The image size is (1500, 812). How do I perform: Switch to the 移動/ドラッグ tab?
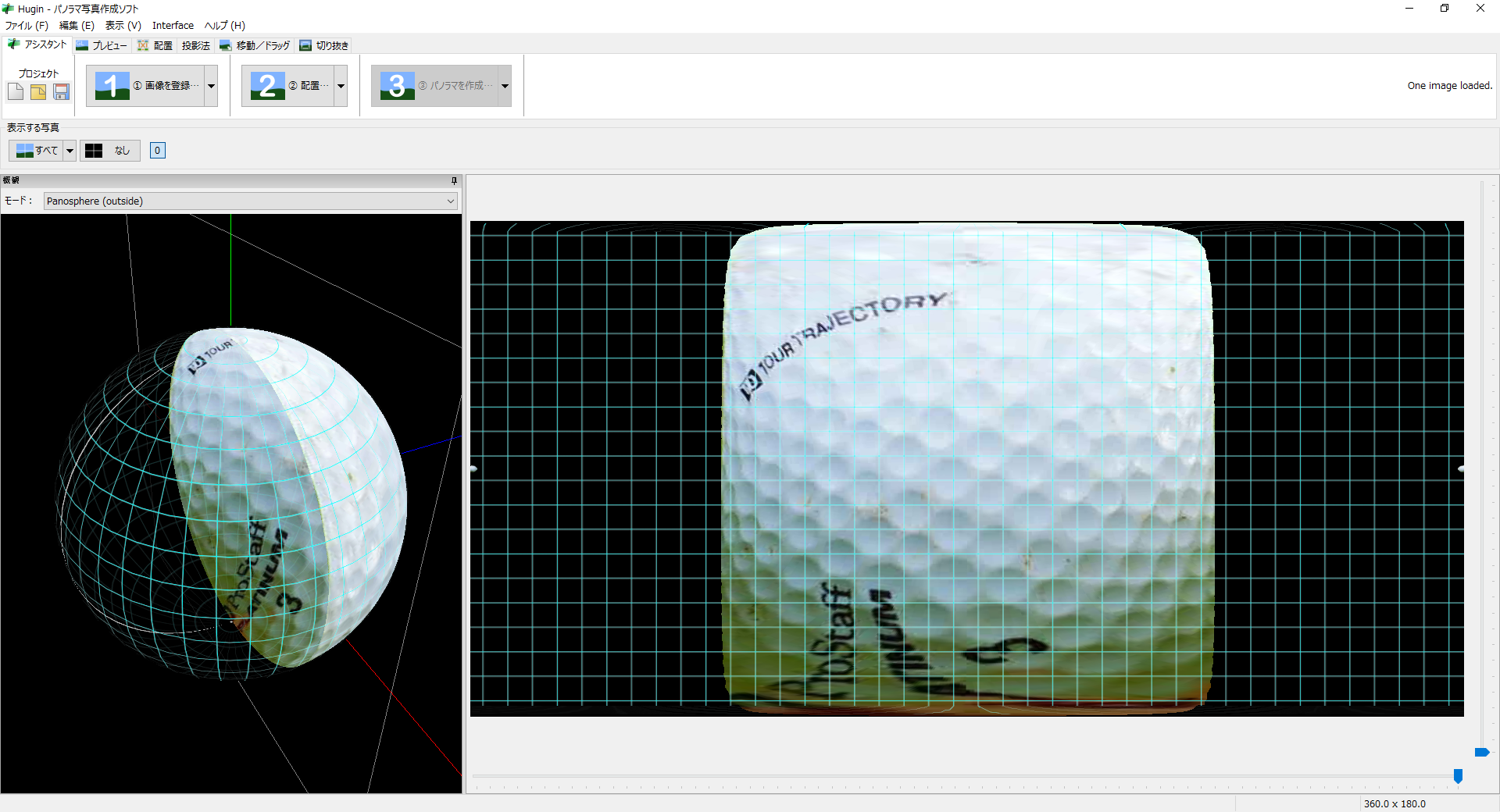(255, 46)
